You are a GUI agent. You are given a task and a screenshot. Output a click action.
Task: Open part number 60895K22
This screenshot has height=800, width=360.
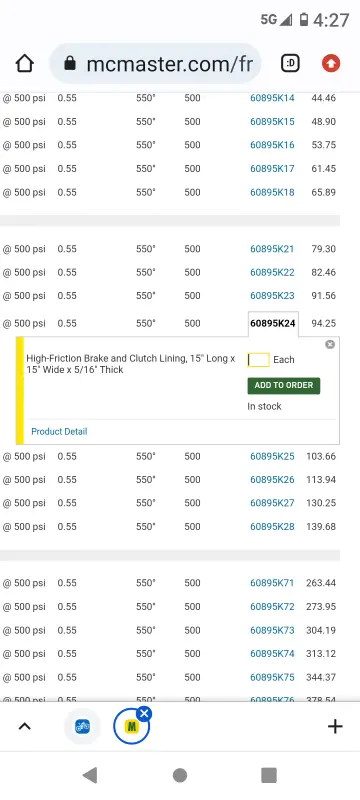(272, 272)
